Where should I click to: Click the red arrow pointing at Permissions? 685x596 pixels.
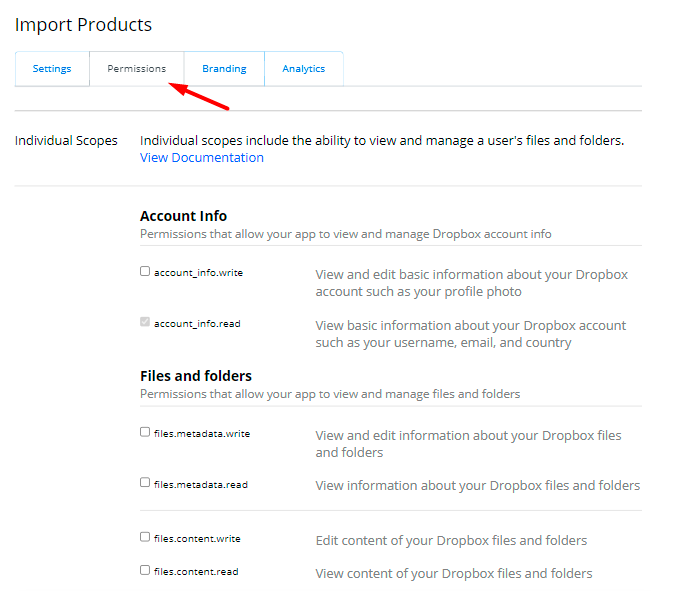pos(200,96)
